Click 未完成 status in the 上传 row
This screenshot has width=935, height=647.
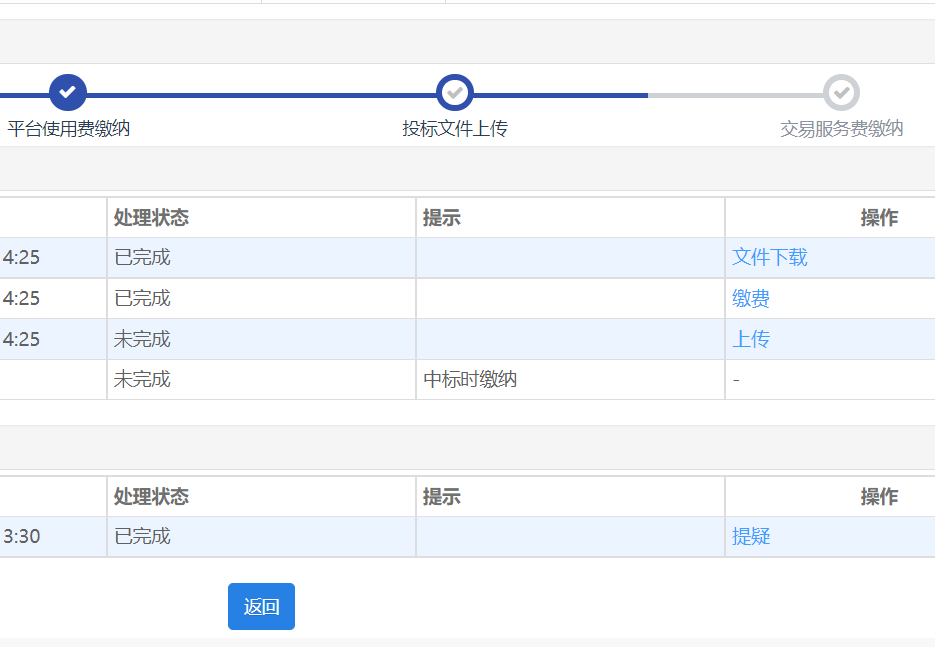(142, 339)
